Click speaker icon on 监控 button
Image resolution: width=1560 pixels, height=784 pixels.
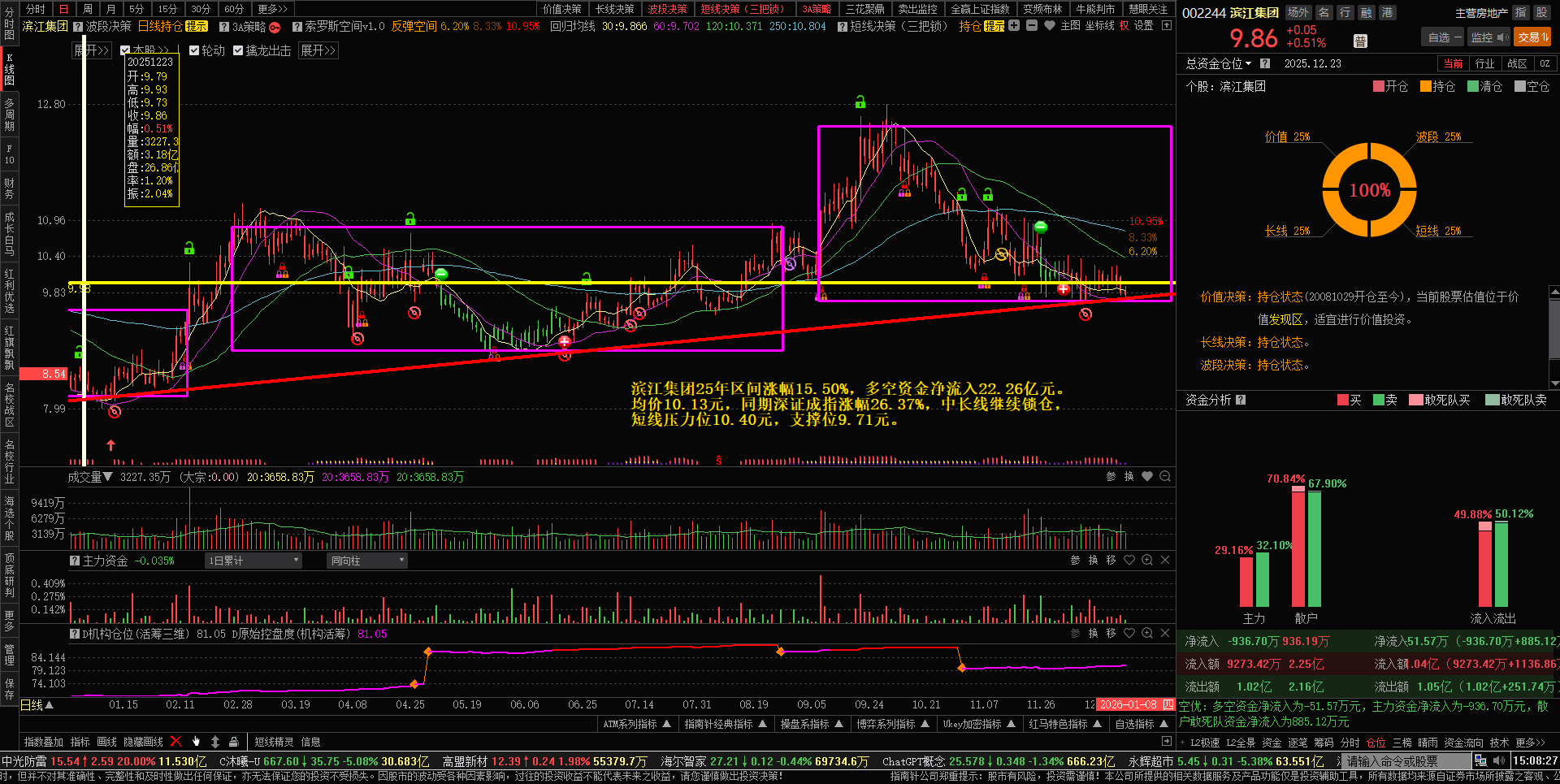point(1501,37)
